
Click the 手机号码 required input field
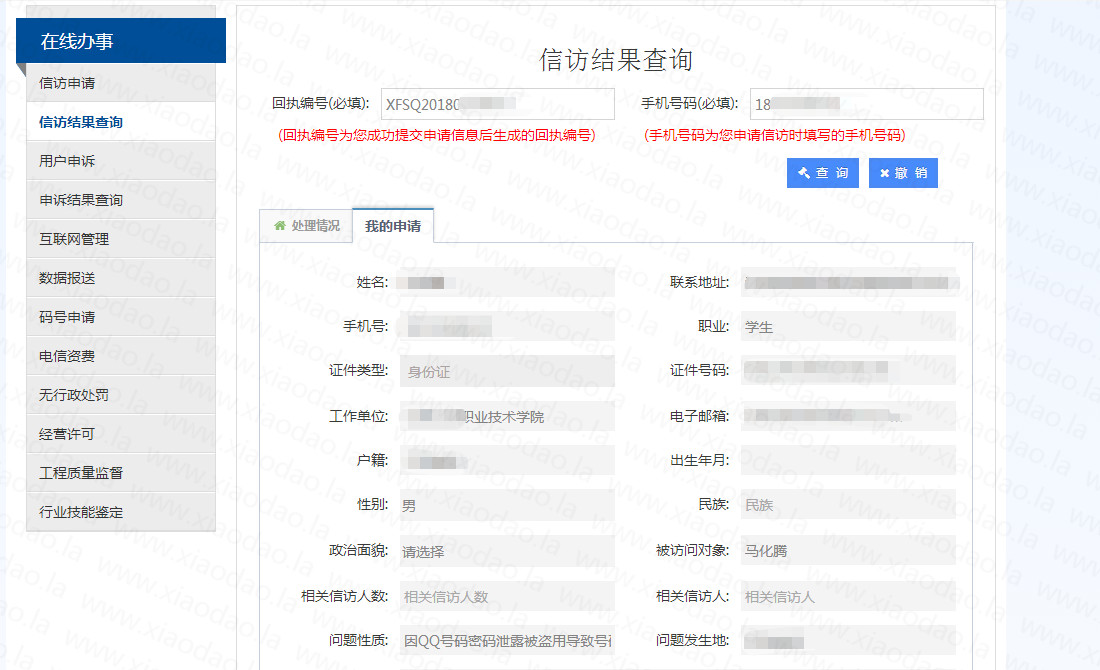[x=866, y=104]
